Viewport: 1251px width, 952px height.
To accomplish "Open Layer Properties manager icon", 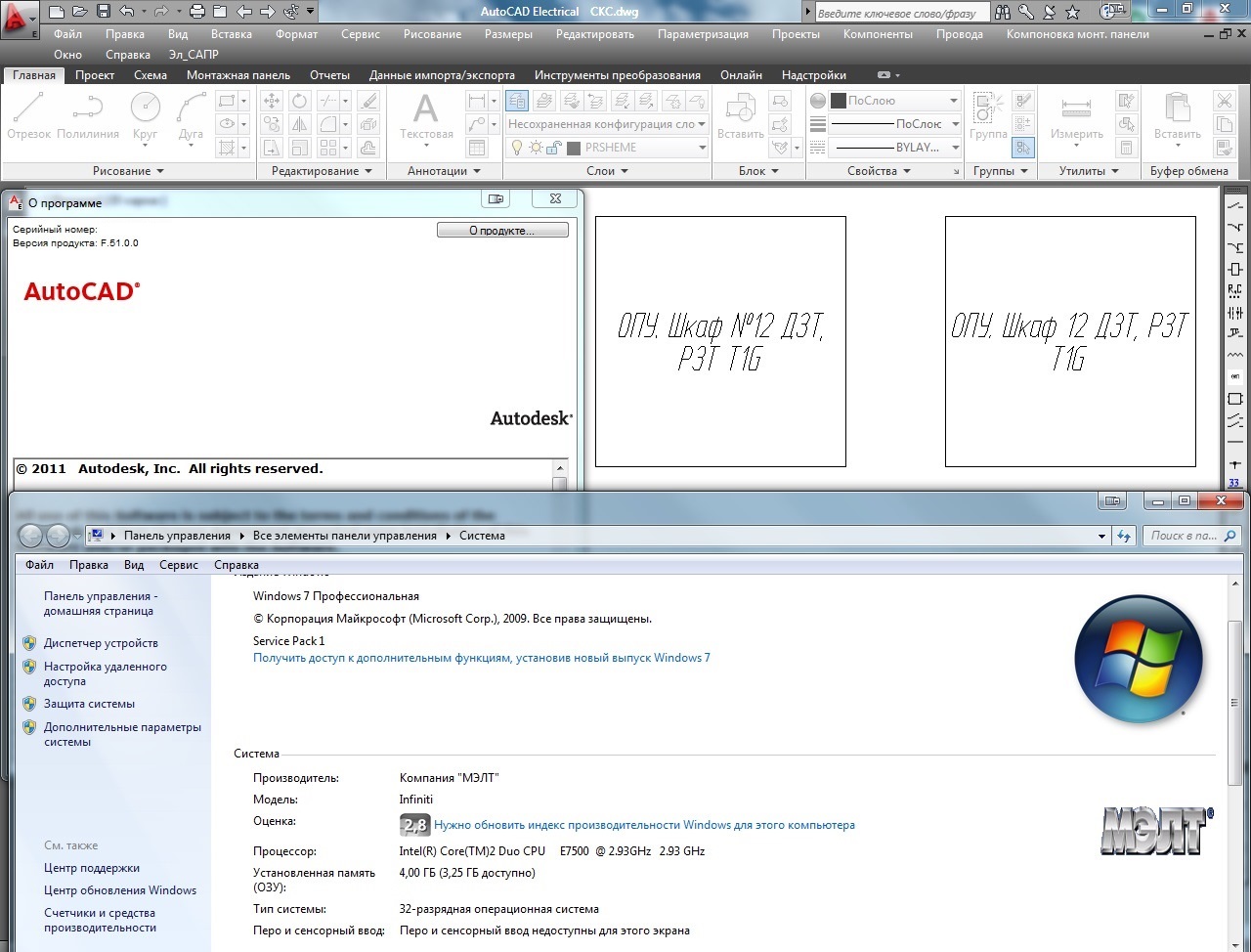I will click(517, 101).
